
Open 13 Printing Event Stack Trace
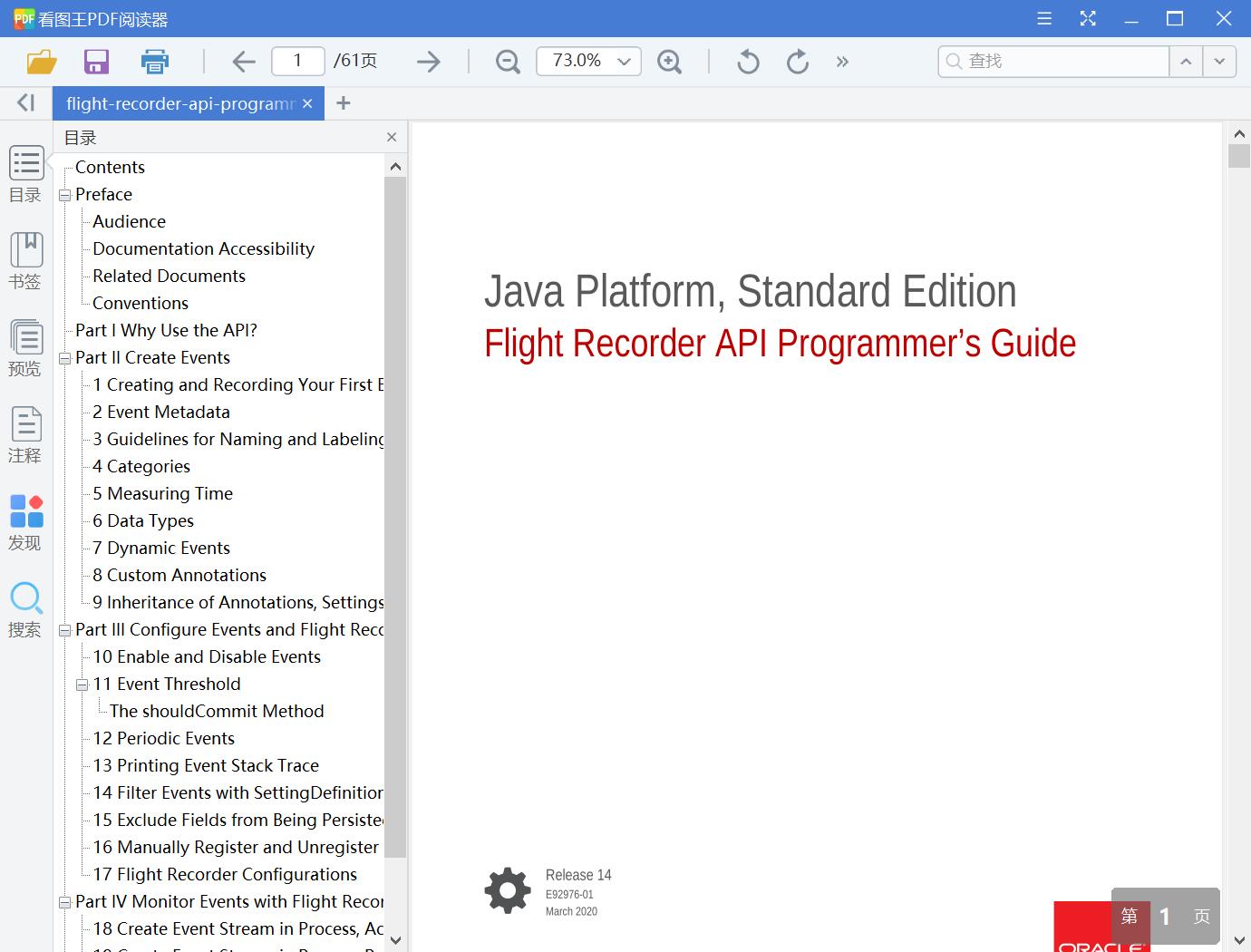[x=206, y=765]
